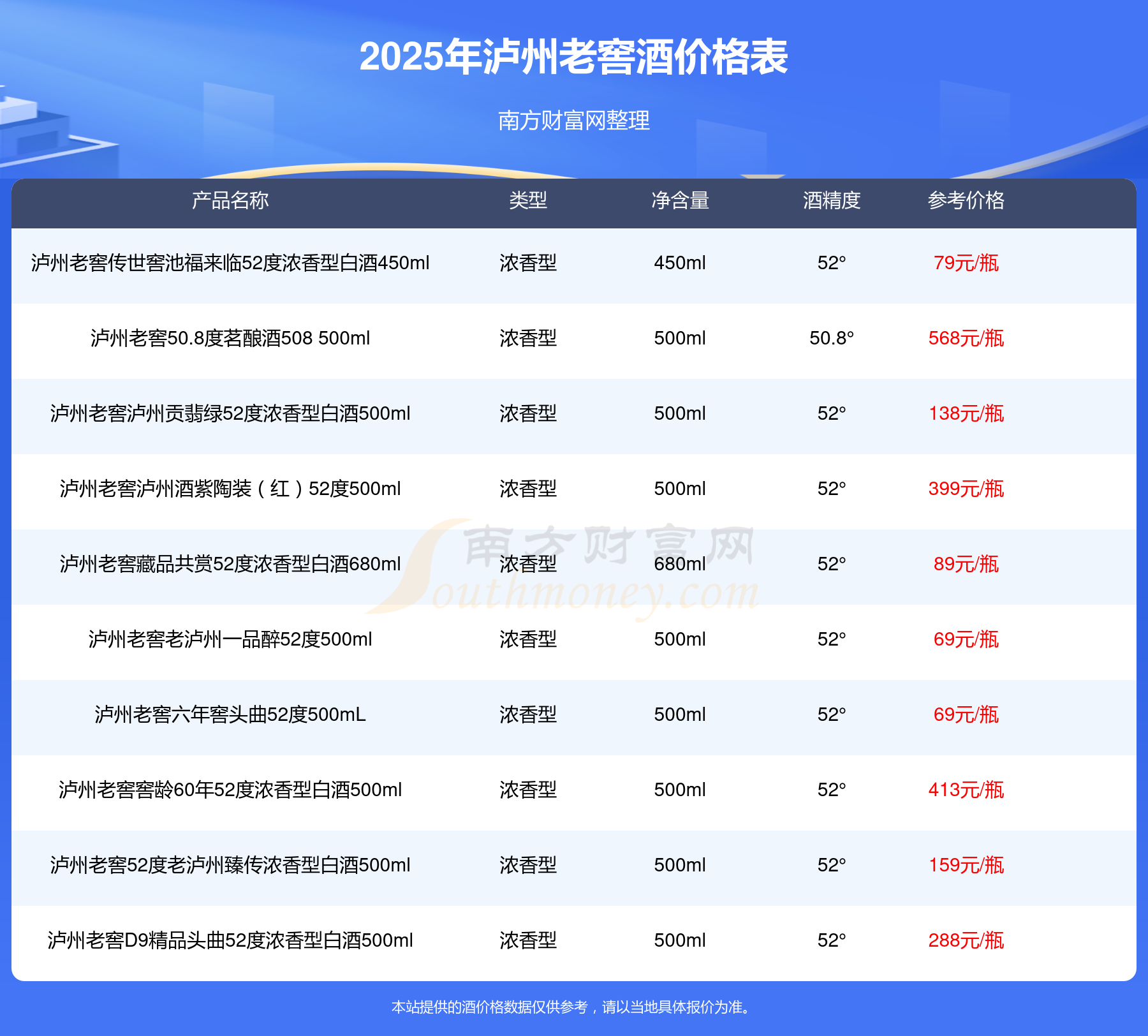Click the price 399元/瓶
This screenshot has height=1036, width=1148.
pos(966,489)
